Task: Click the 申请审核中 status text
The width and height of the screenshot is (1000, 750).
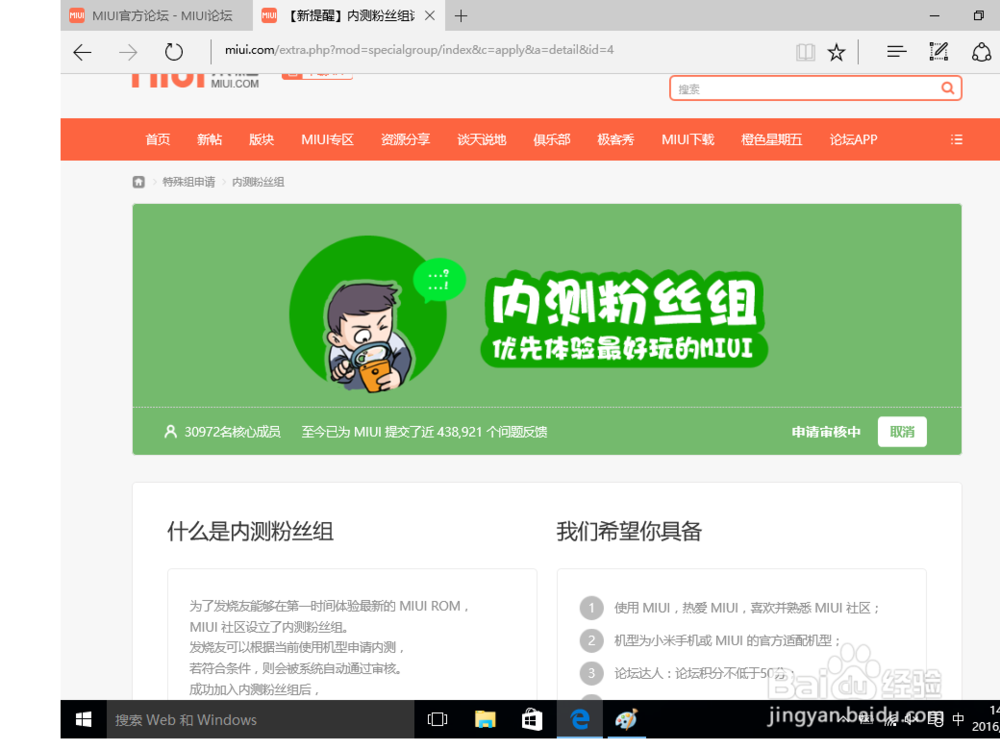Action: 826,432
